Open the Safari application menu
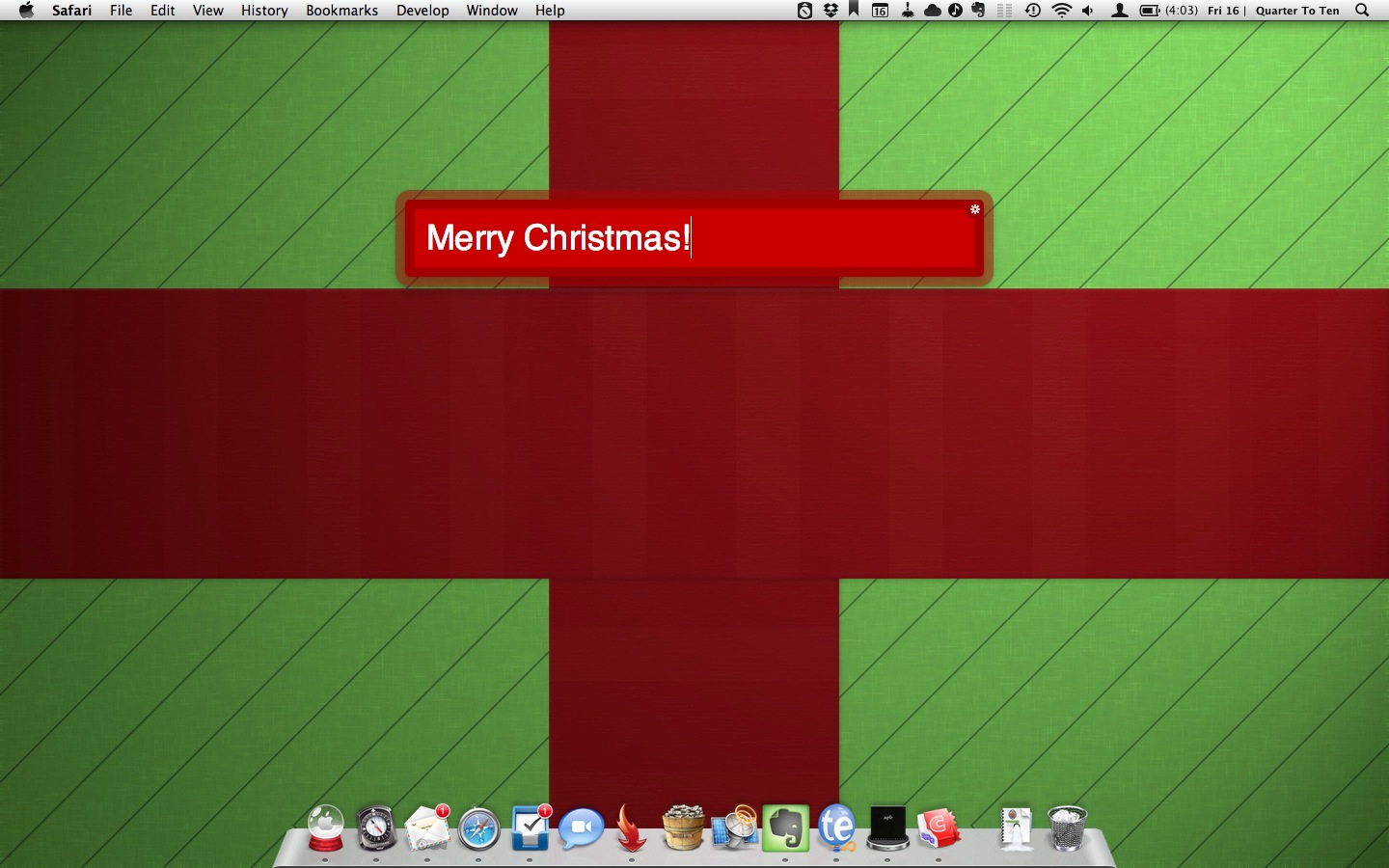Image resolution: width=1389 pixels, height=868 pixels. 71,11
